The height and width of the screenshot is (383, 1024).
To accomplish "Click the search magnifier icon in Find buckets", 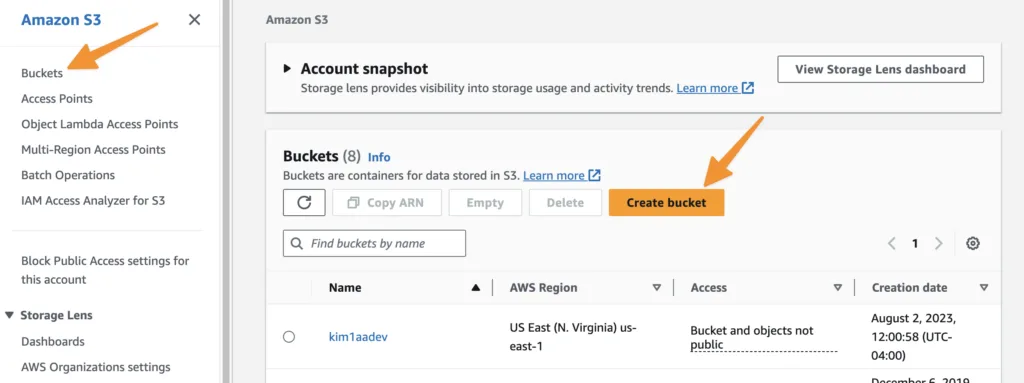I will 297,243.
